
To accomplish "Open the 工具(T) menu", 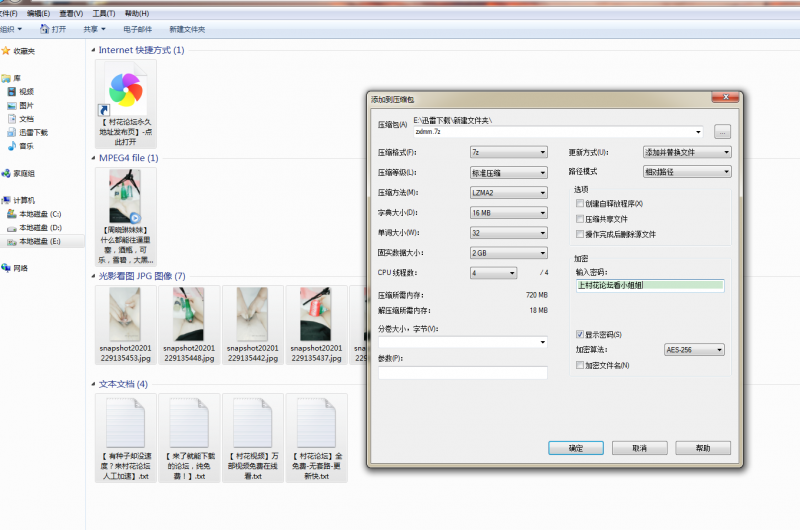I will (x=103, y=13).
